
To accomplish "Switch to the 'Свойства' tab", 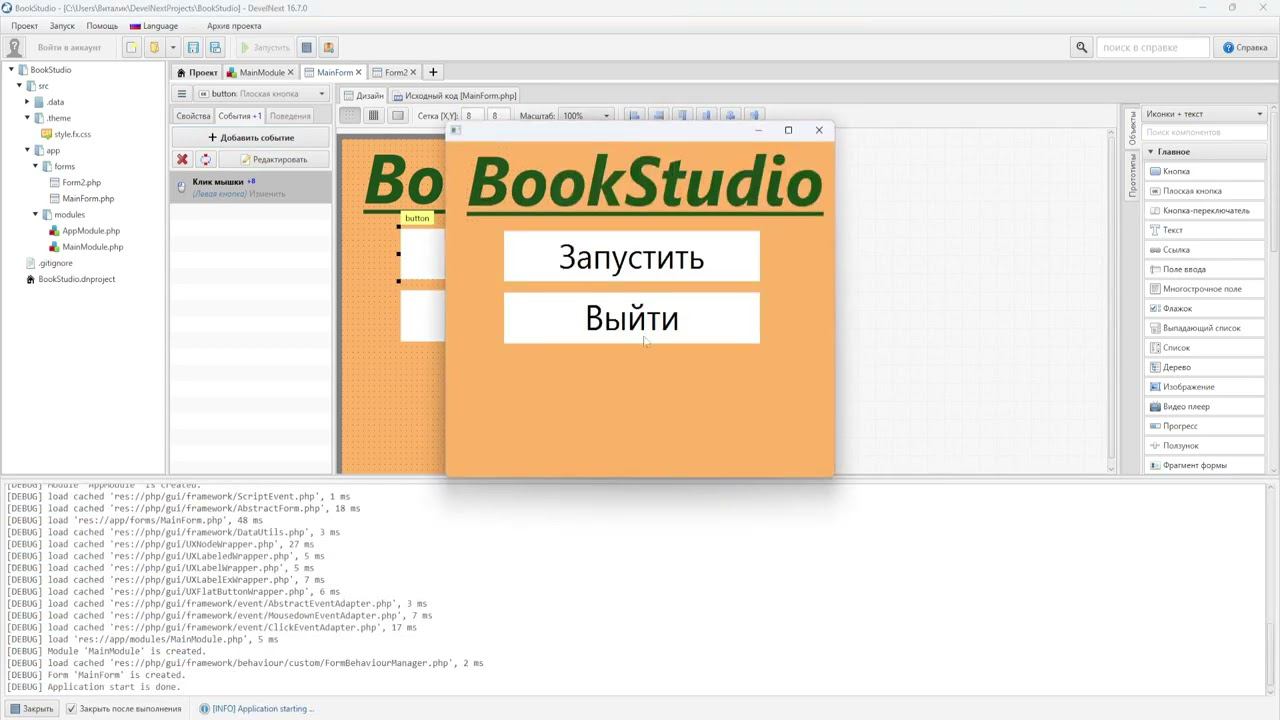I will pyautogui.click(x=193, y=116).
